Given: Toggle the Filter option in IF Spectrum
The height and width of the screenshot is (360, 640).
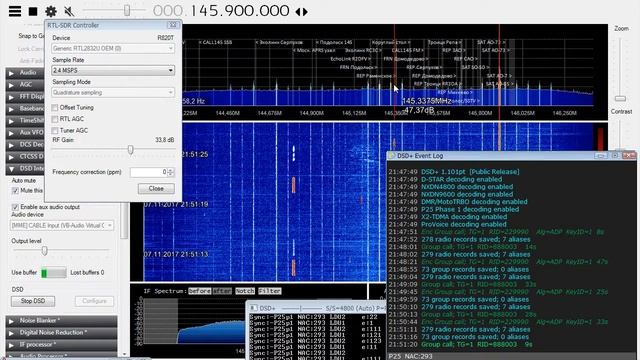Looking at the screenshot, I should point(269,291).
